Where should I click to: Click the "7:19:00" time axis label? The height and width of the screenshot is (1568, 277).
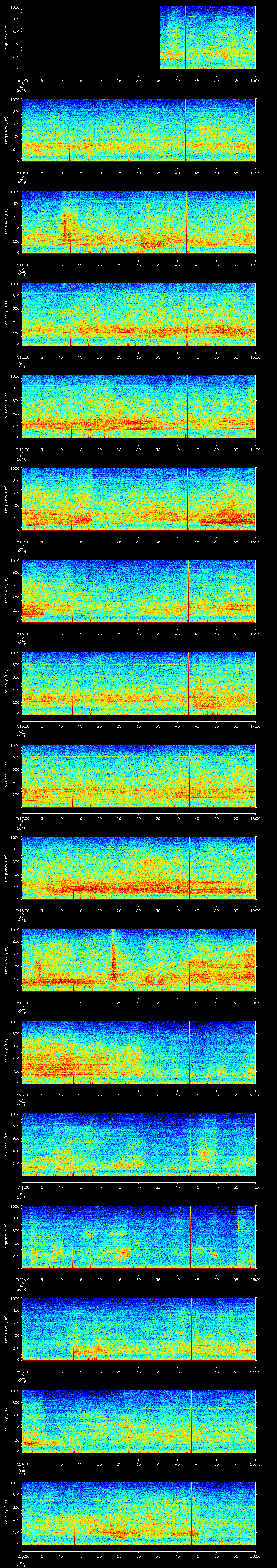pos(22,1003)
